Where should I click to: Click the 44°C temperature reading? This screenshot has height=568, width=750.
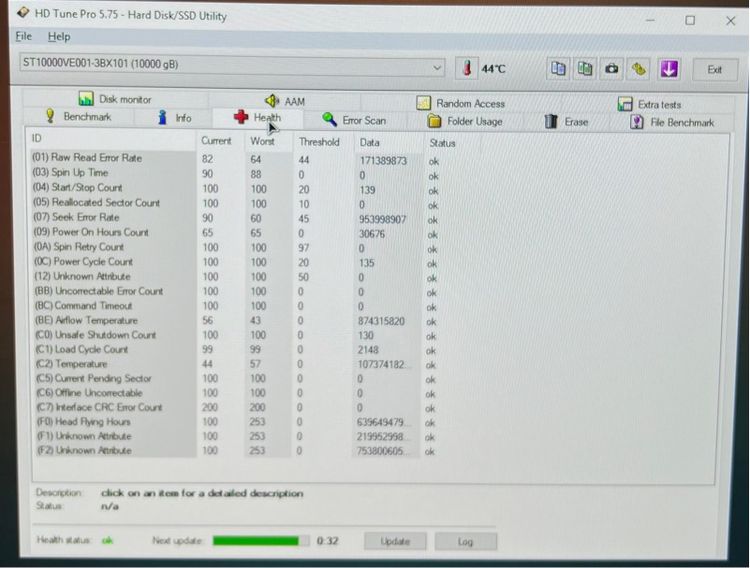click(x=493, y=69)
